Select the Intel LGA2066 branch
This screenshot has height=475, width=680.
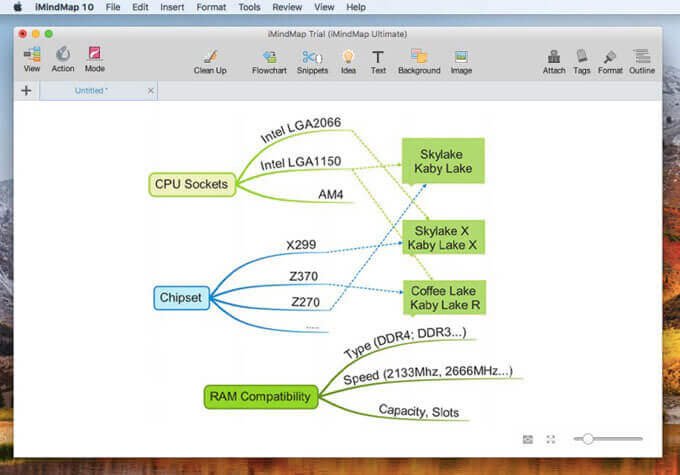click(x=300, y=129)
